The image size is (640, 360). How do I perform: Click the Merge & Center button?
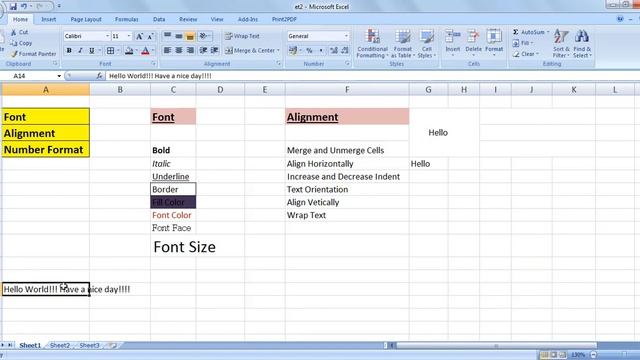point(252,51)
